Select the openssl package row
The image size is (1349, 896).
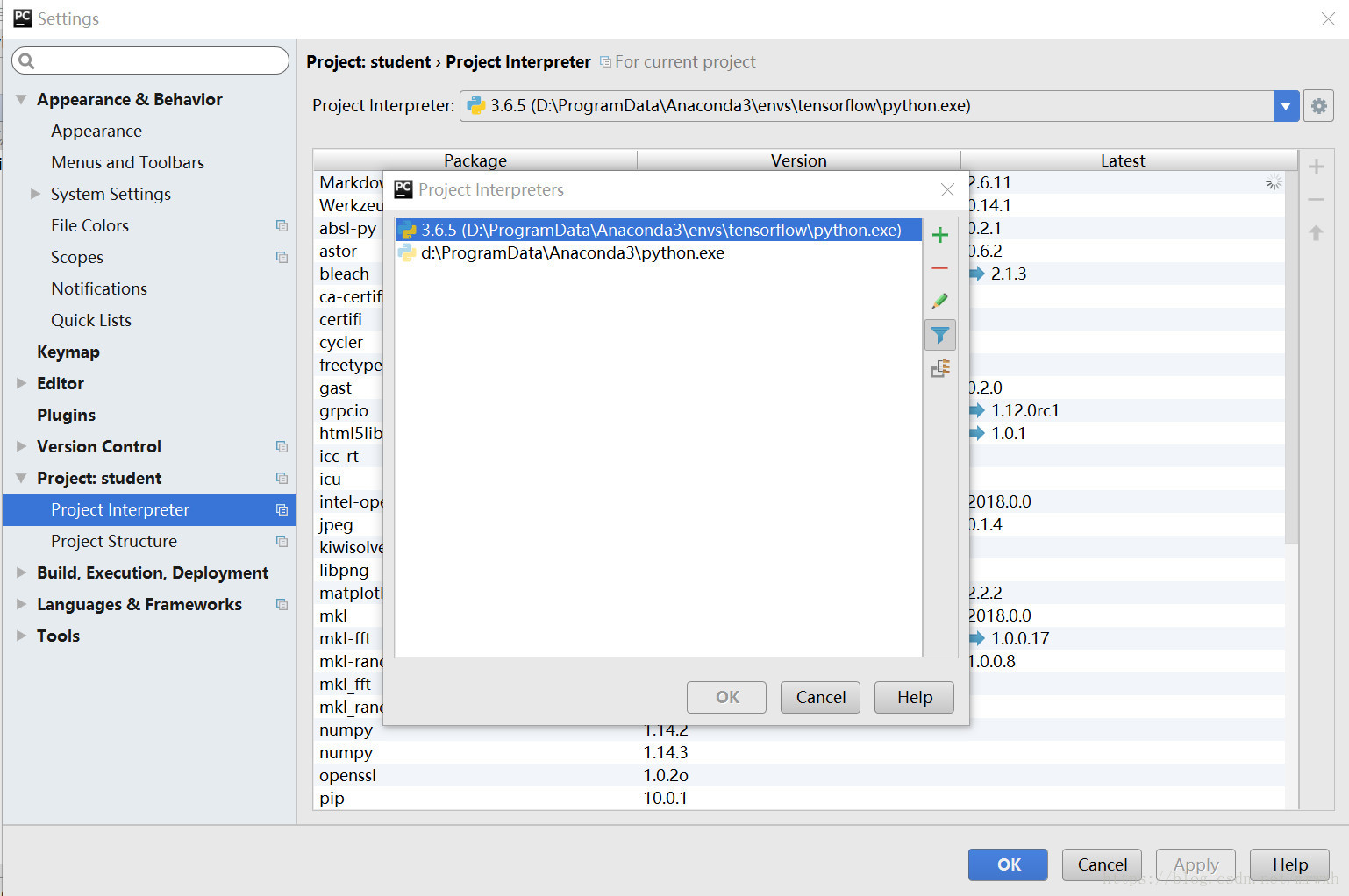coord(799,775)
